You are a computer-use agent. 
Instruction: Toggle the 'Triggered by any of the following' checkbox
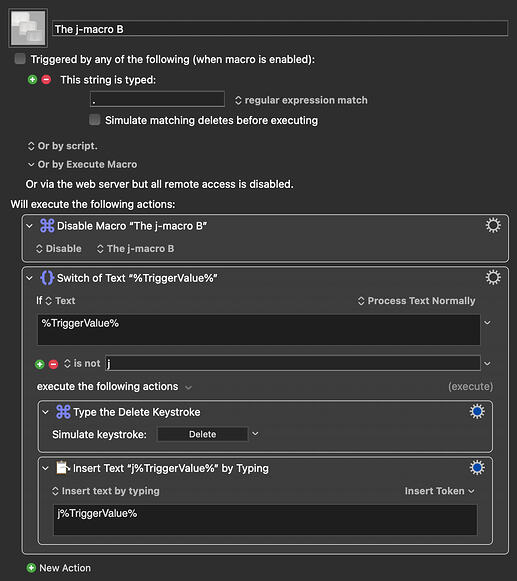pyautogui.click(x=20, y=59)
